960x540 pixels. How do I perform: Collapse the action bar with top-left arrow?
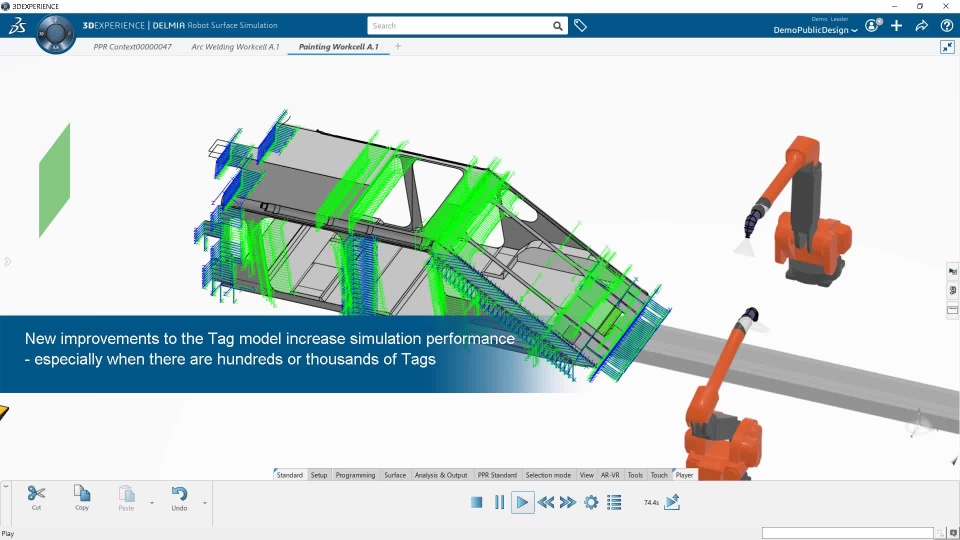point(6,486)
